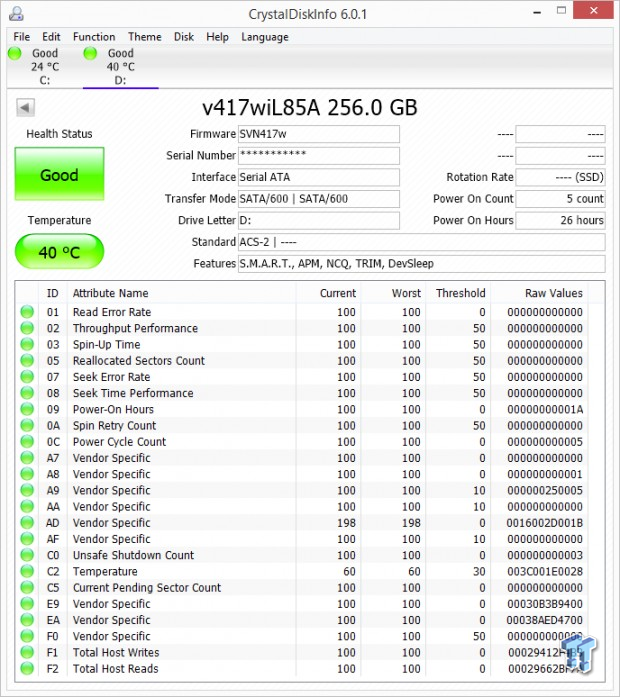Click the D: drive green status icon

(x=90, y=53)
